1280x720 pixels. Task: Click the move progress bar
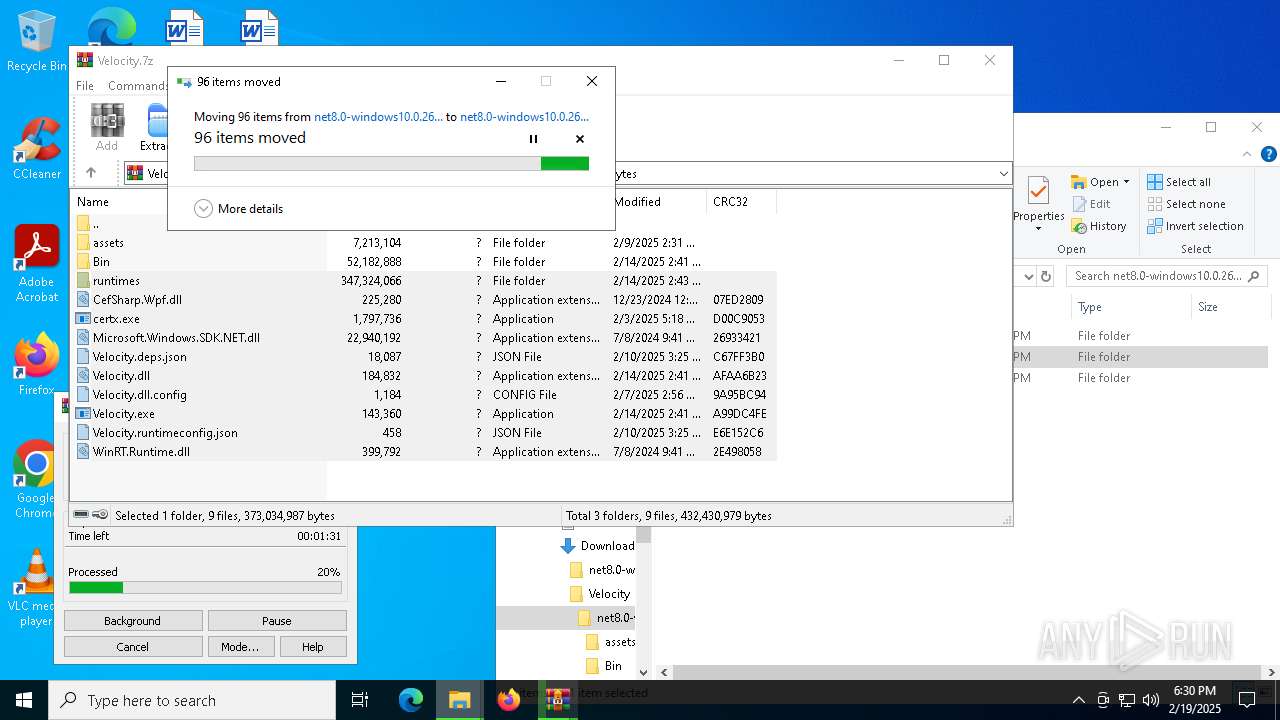(x=391, y=163)
